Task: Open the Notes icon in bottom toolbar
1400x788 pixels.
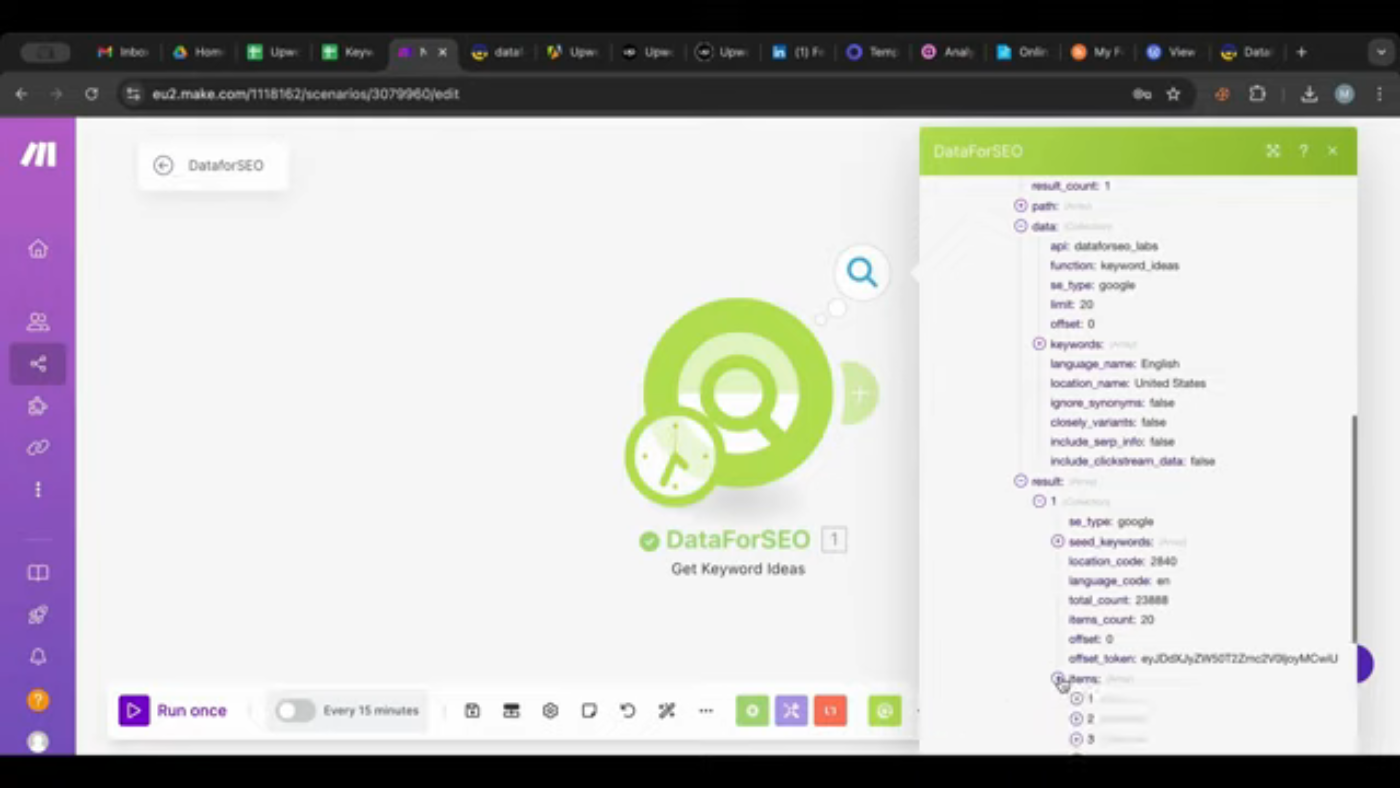Action: 589,710
